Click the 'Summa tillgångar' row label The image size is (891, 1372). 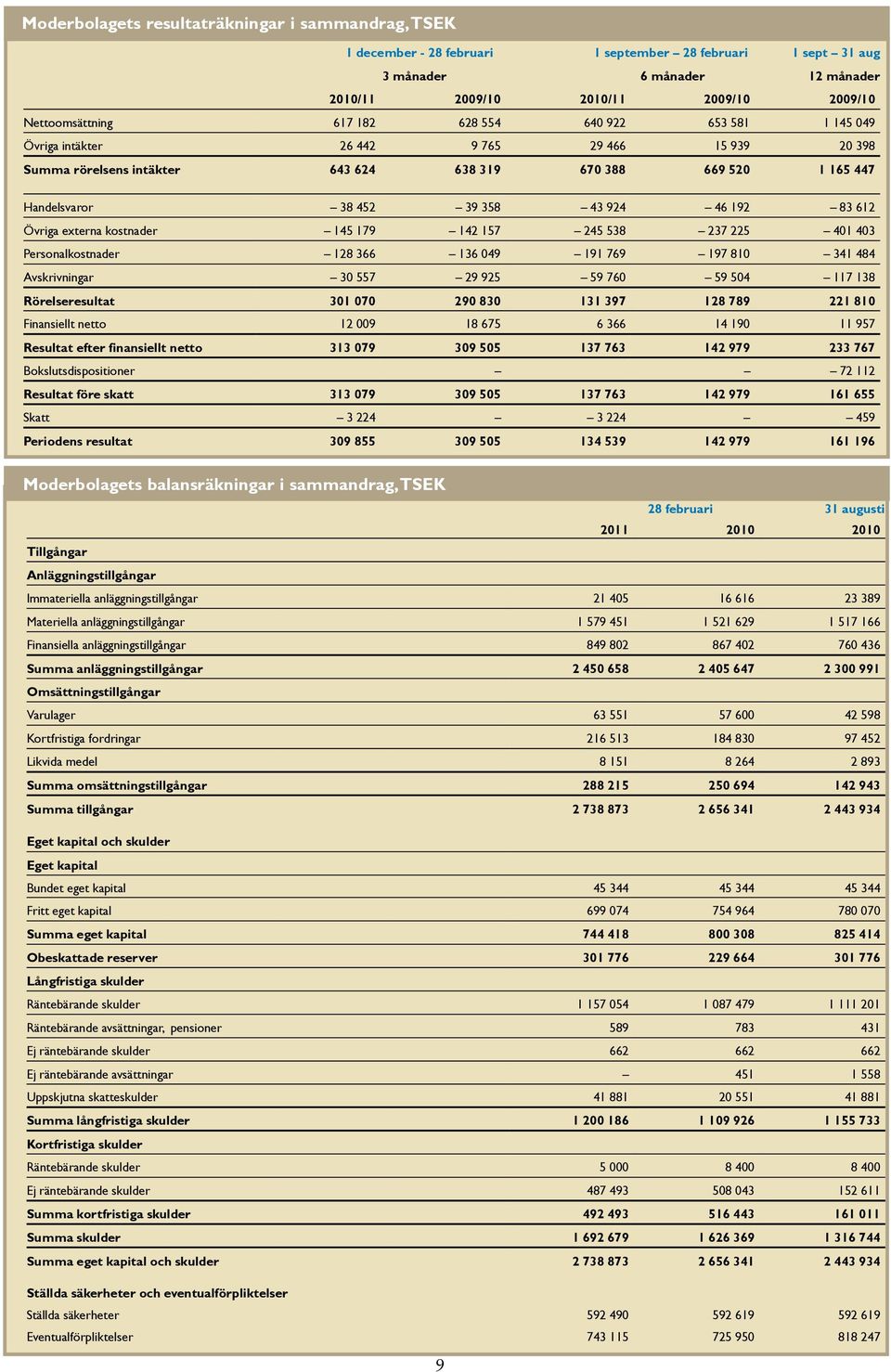80,809
